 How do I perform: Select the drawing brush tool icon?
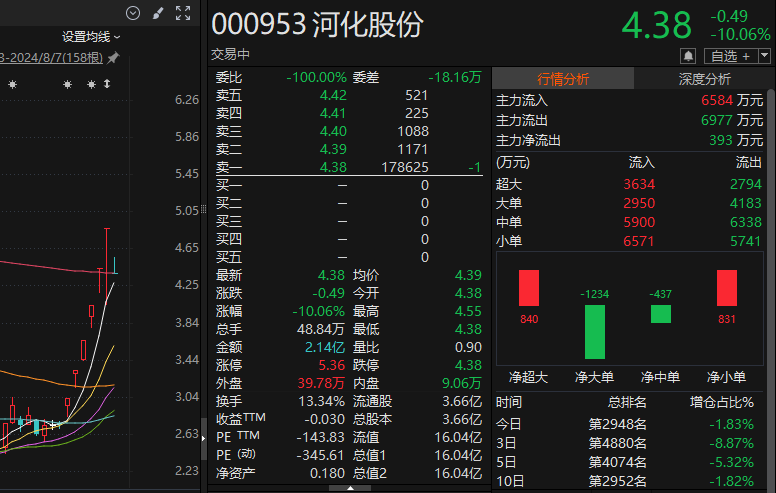coord(158,13)
